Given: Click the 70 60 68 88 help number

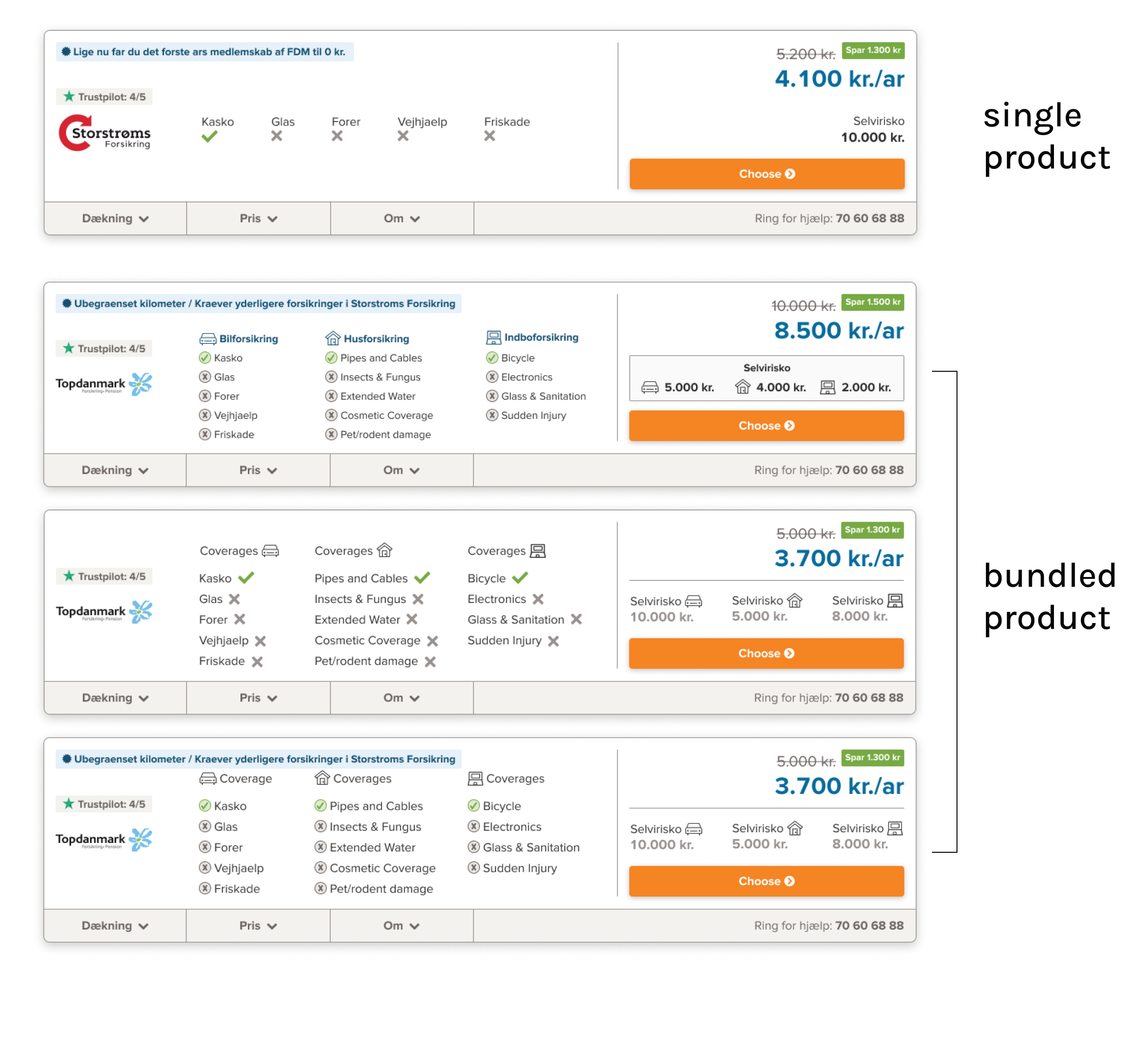Looking at the screenshot, I should pos(869,218).
